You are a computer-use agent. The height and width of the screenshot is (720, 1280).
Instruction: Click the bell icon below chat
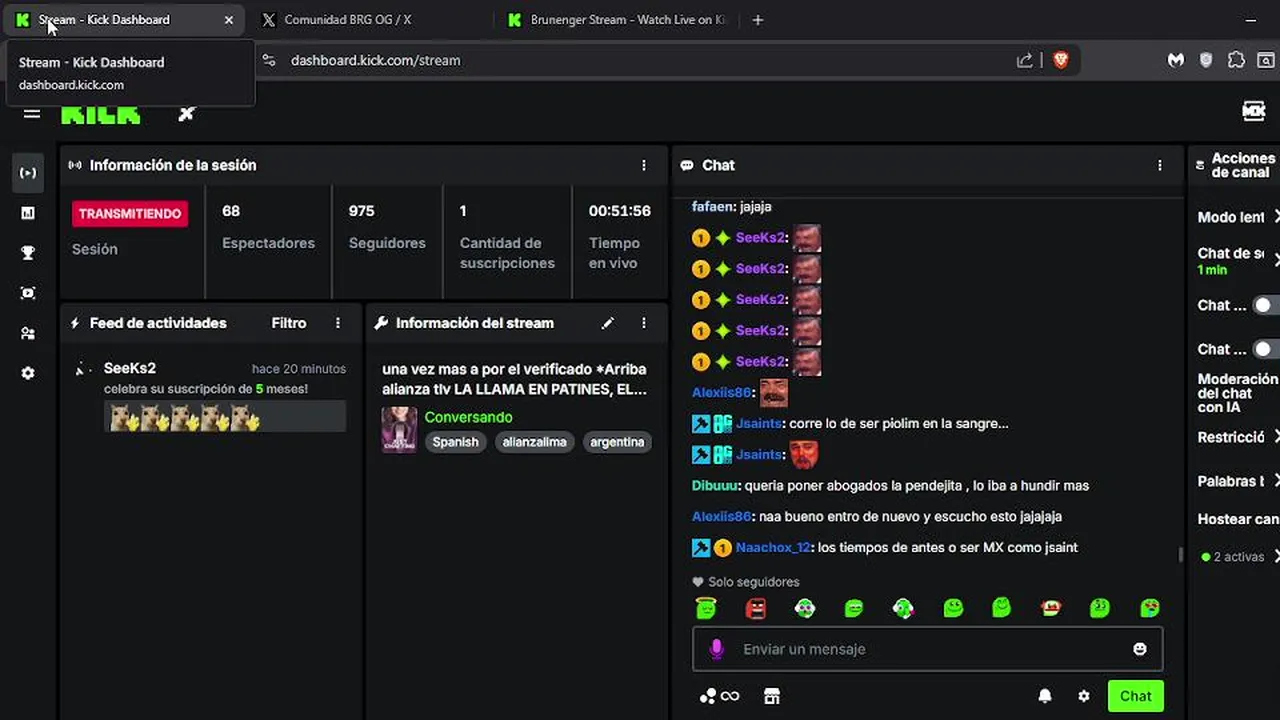(x=1045, y=696)
